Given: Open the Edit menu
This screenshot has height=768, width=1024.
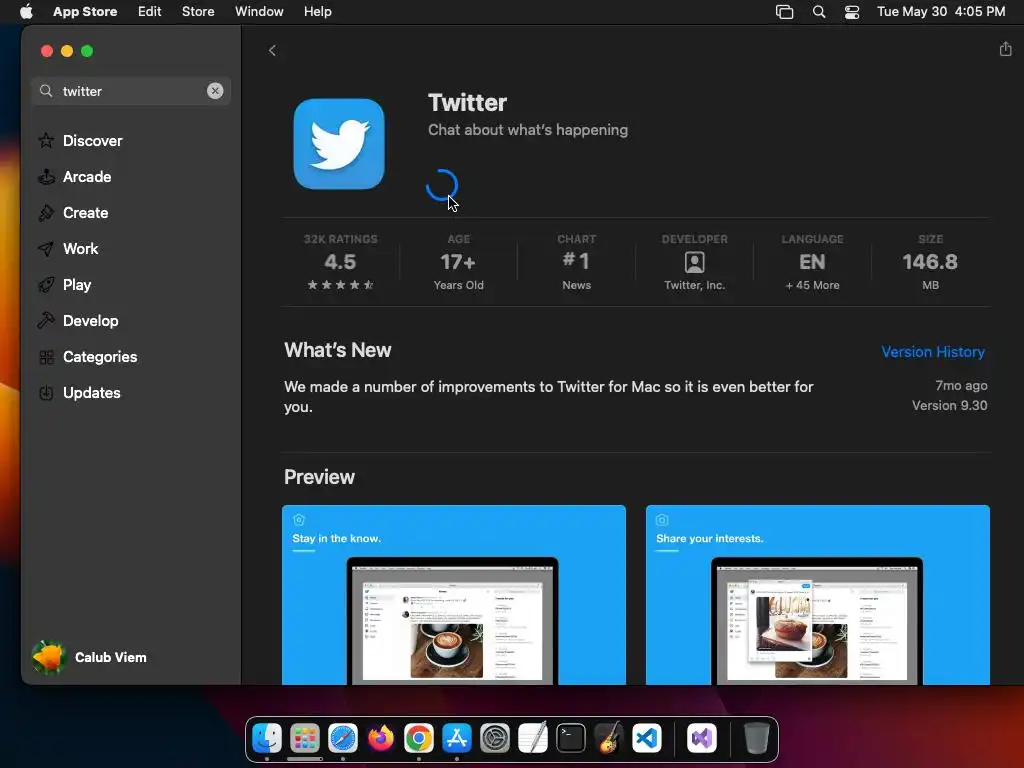Looking at the screenshot, I should tap(150, 12).
